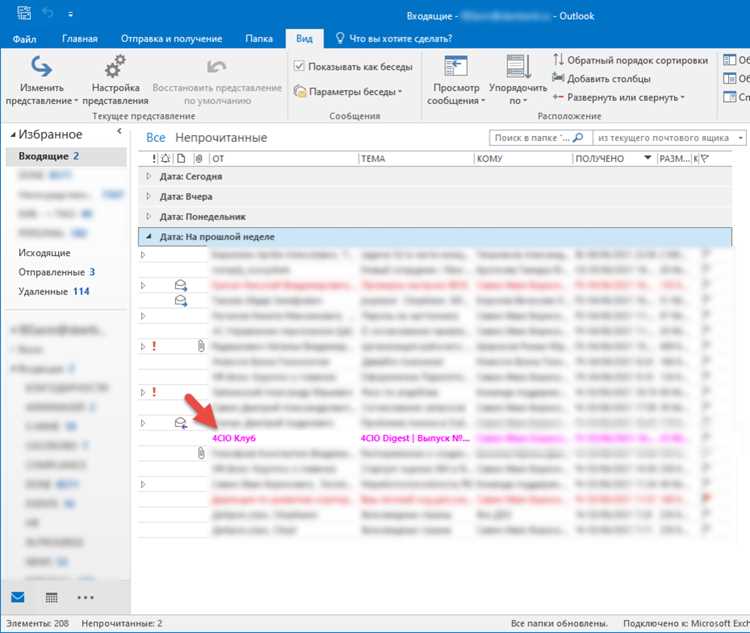Open the Файл tab
Screen dimensions: 750x633
(24, 39)
